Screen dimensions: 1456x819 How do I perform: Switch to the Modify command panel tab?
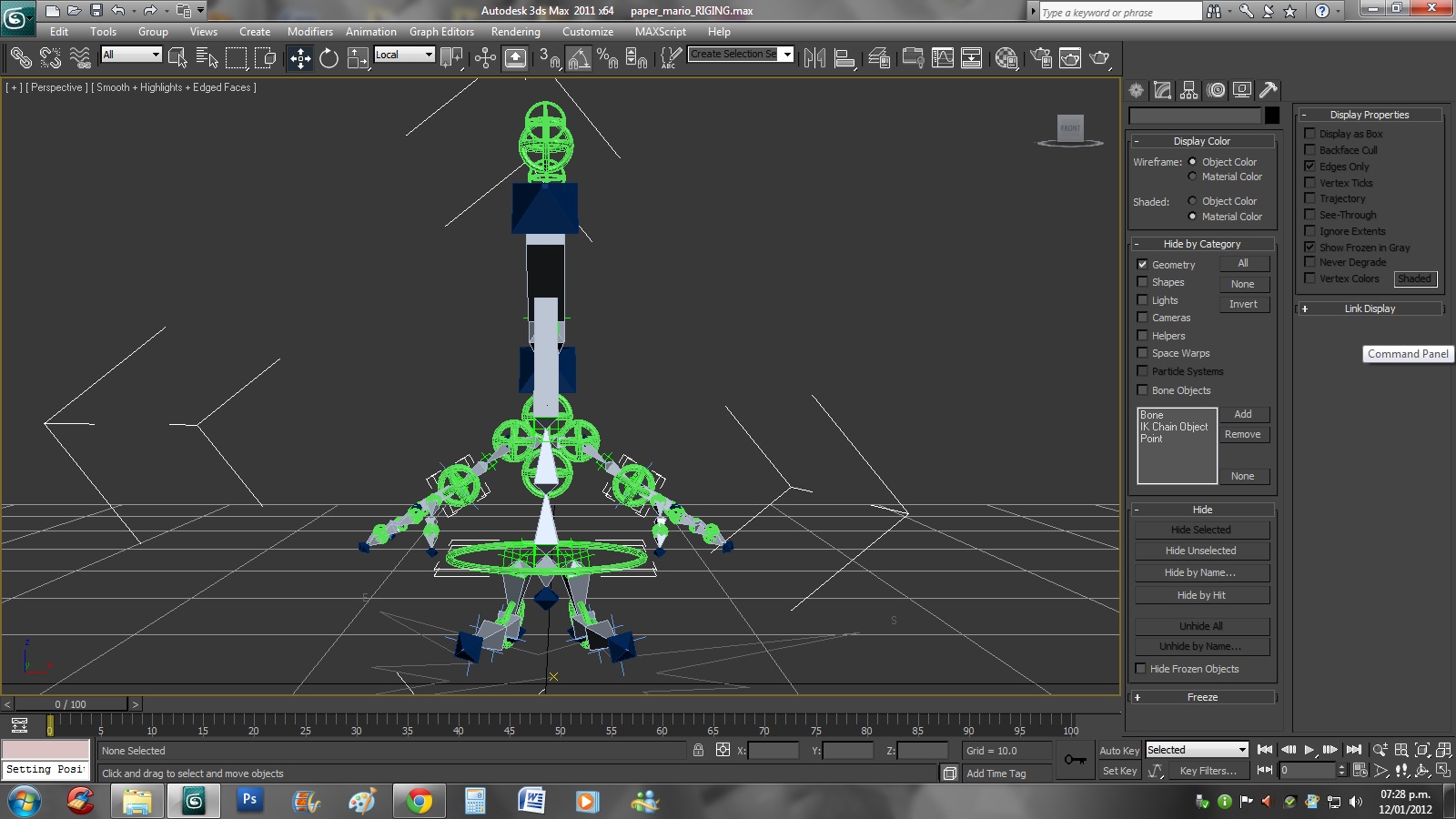(x=1162, y=90)
